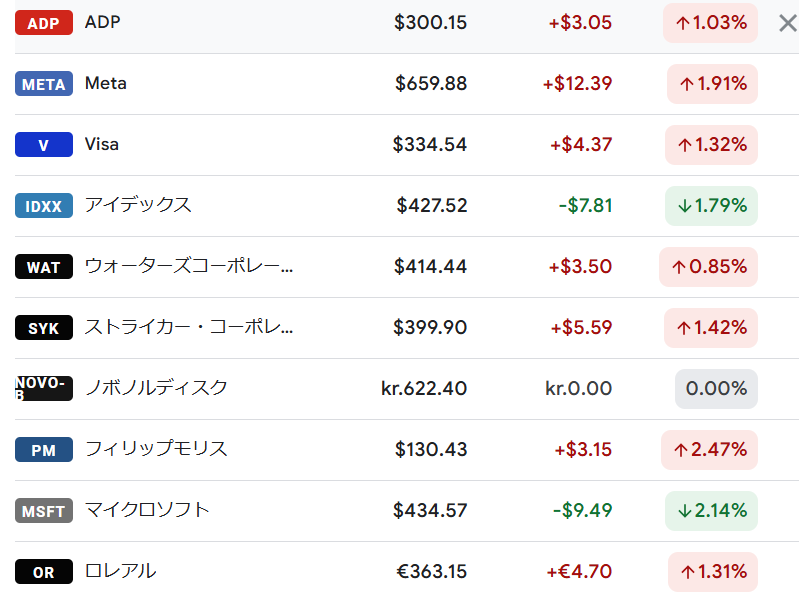799x594 pixels.
Task: Select the NOVO-B ticker badge
Action: pos(43,388)
